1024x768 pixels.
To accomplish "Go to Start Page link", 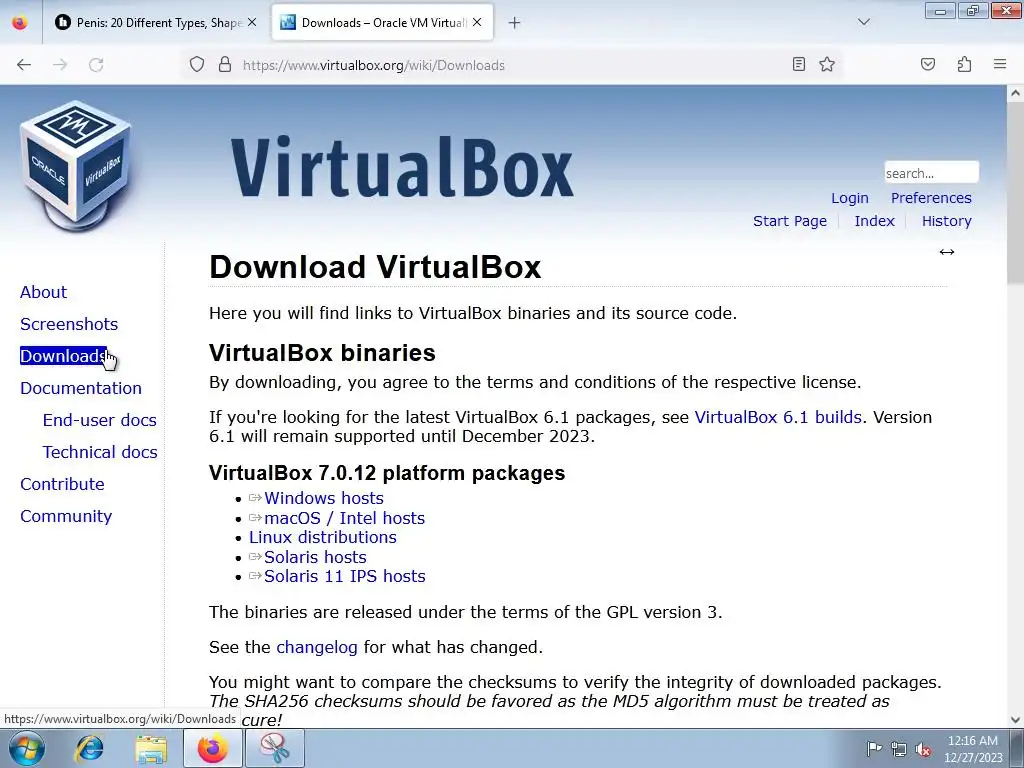I will click(790, 221).
